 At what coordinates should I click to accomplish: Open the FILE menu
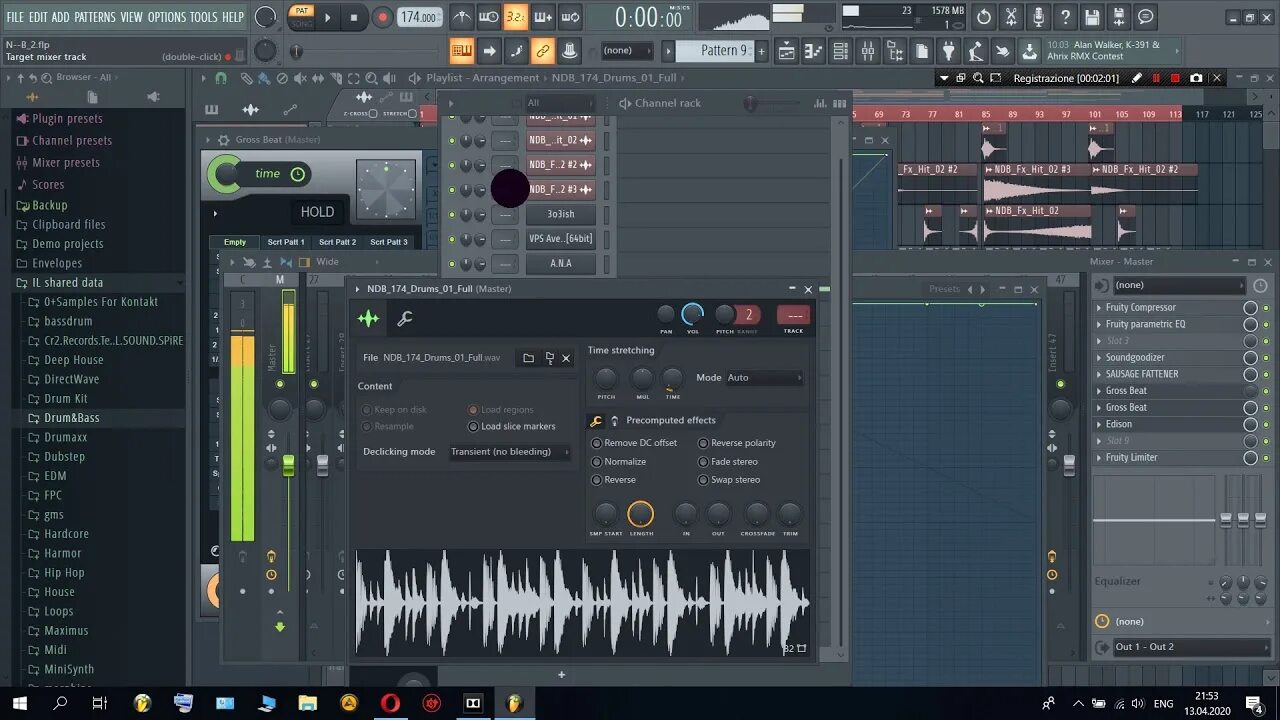pos(15,17)
